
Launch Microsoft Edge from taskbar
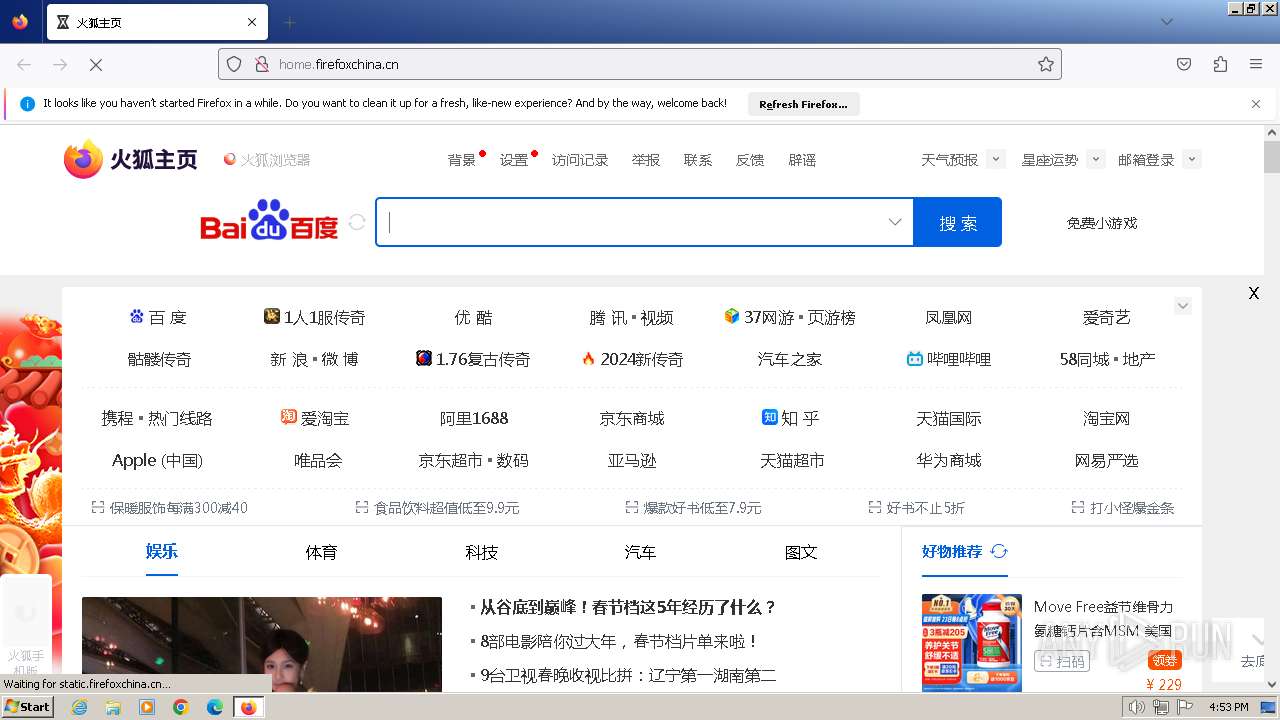click(x=215, y=707)
